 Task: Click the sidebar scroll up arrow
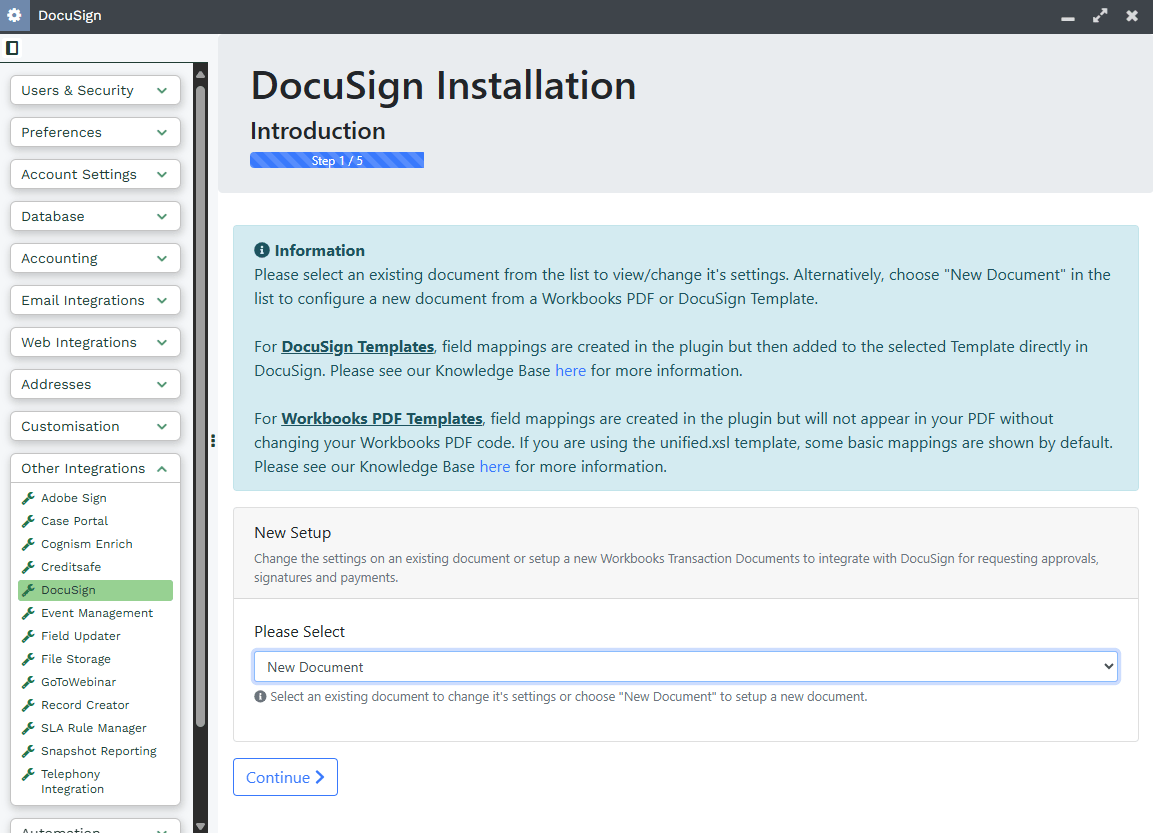click(200, 74)
